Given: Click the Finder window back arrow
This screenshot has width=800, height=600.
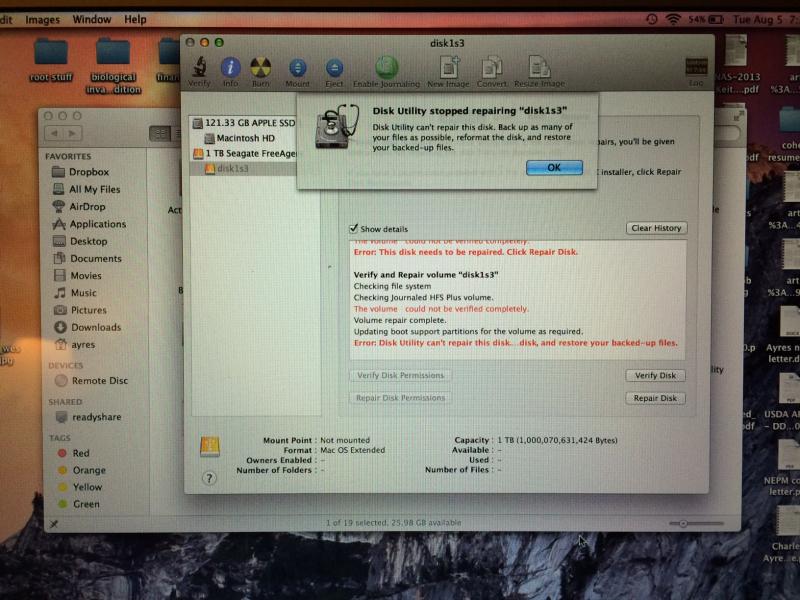Looking at the screenshot, I should pyautogui.click(x=54, y=134).
